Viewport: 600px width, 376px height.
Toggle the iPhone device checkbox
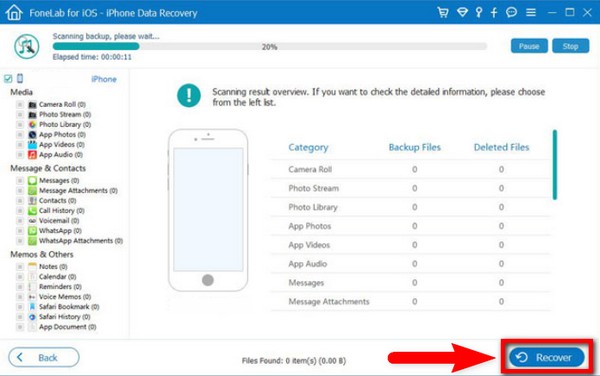tap(8, 79)
